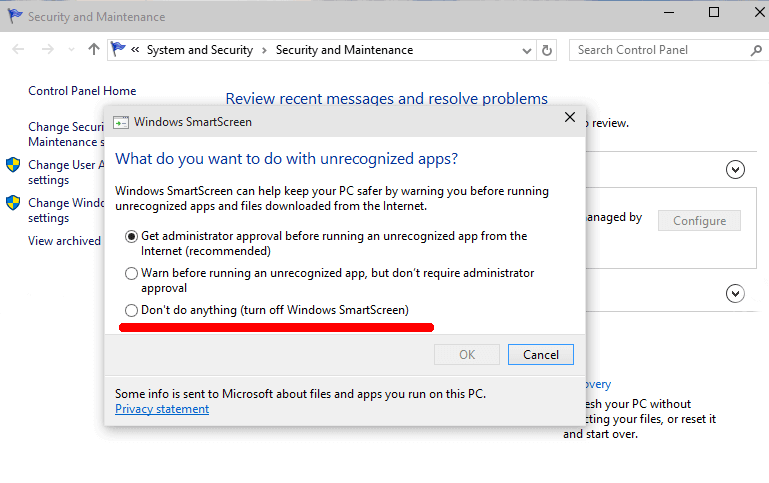Select Warn before running unrecognized app option
This screenshot has height=483, width=769.
(131, 273)
